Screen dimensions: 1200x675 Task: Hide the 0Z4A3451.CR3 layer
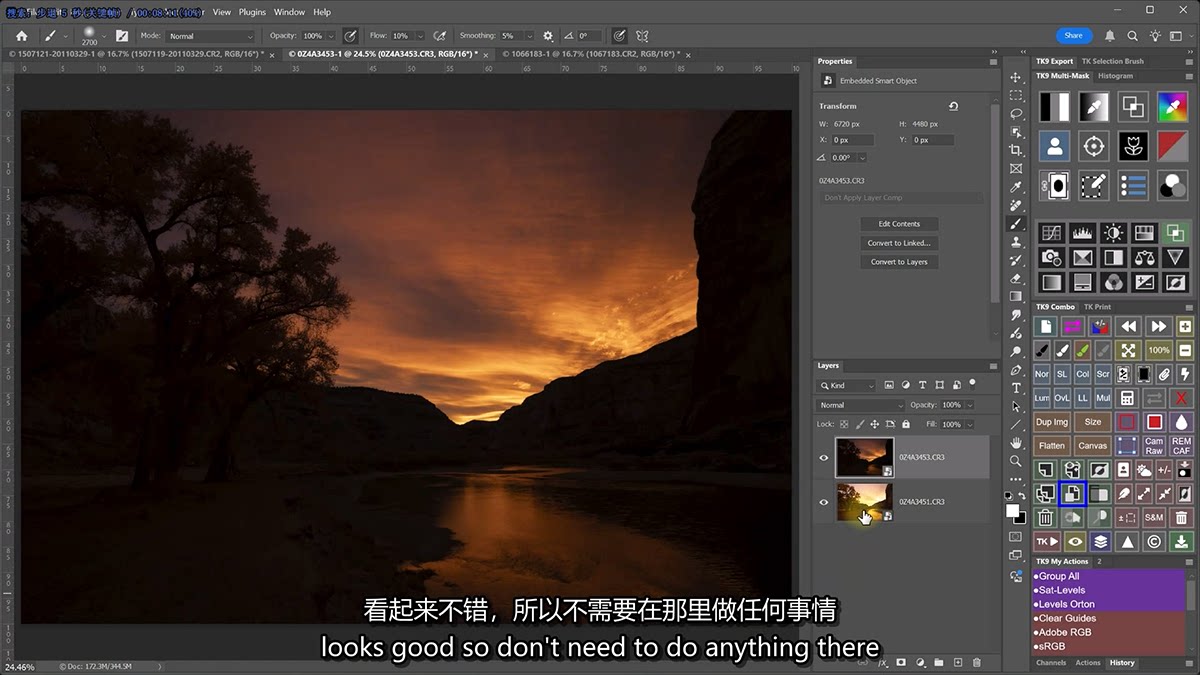(824, 502)
